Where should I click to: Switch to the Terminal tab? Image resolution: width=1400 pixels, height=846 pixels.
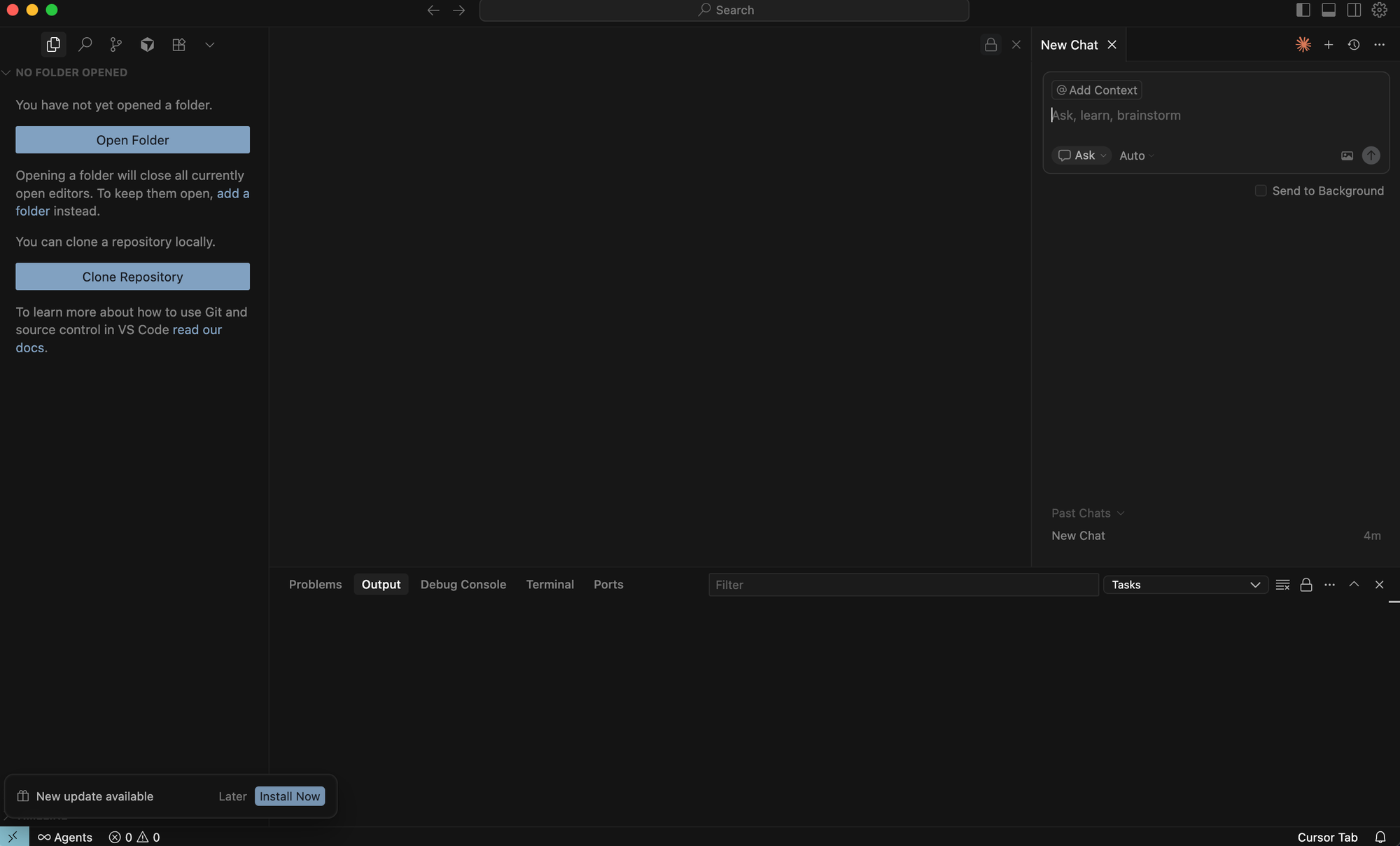549,585
